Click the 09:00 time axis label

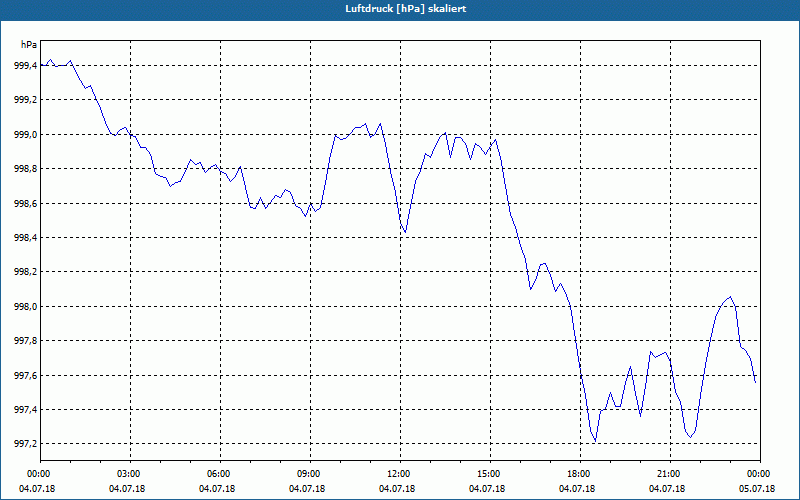click(x=310, y=474)
